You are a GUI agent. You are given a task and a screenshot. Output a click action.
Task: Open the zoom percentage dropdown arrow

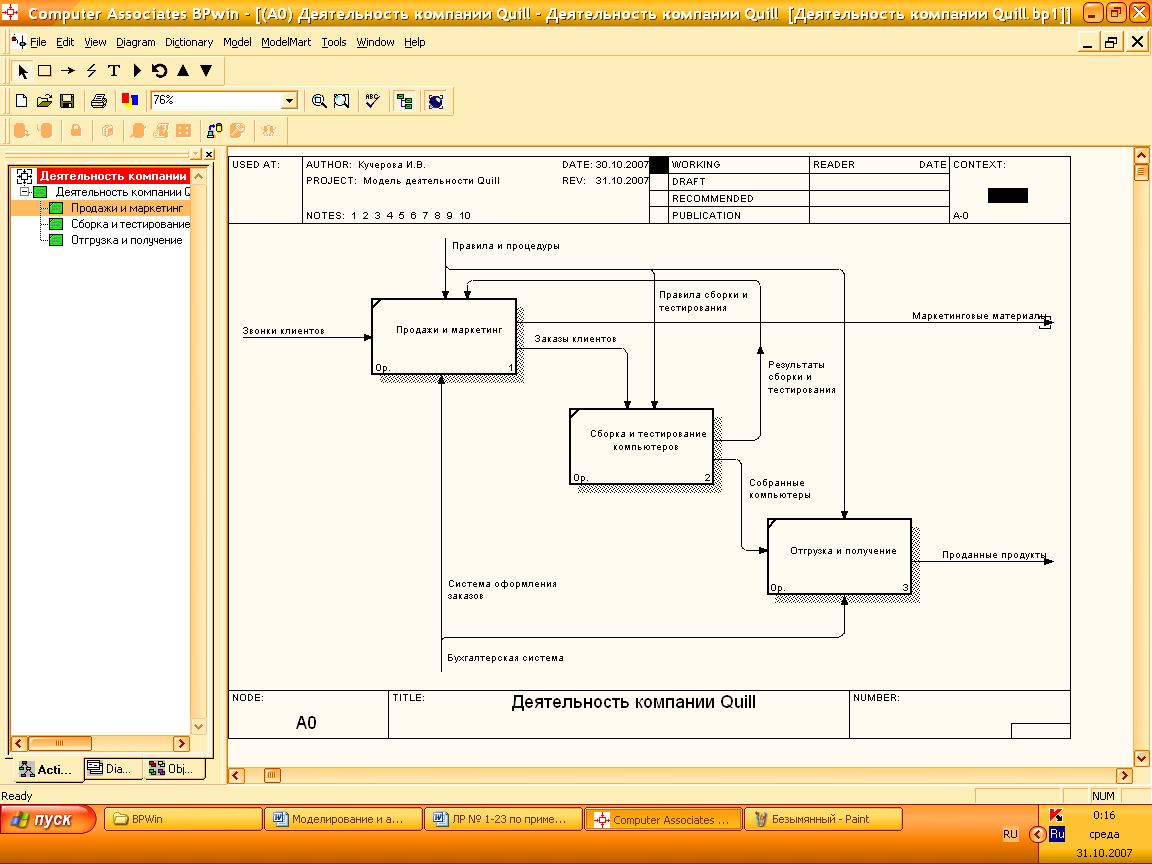pos(289,101)
